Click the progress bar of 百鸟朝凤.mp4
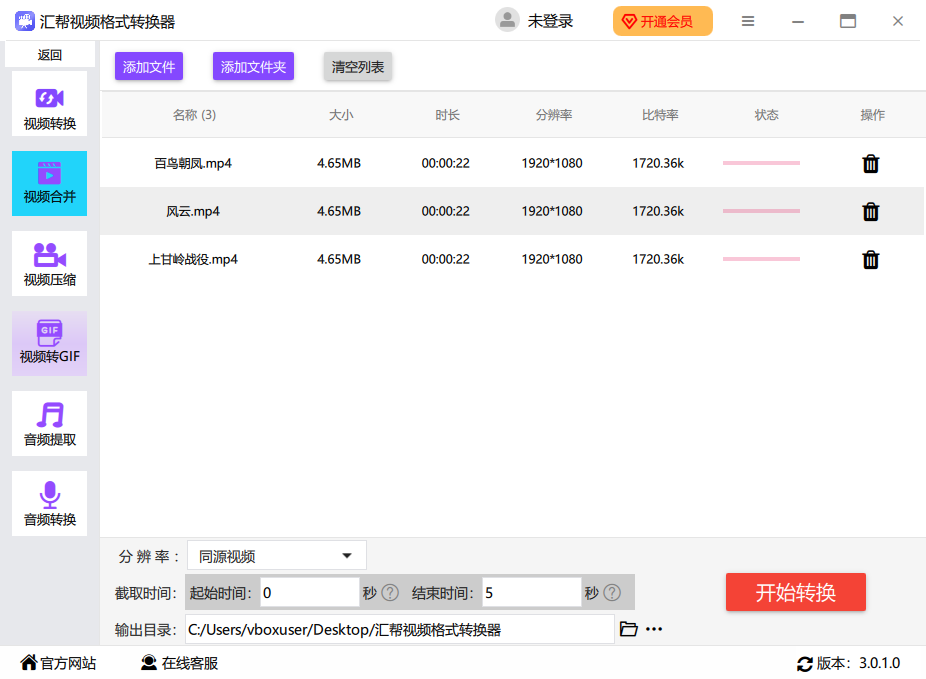This screenshot has width=926, height=679. 761,163
